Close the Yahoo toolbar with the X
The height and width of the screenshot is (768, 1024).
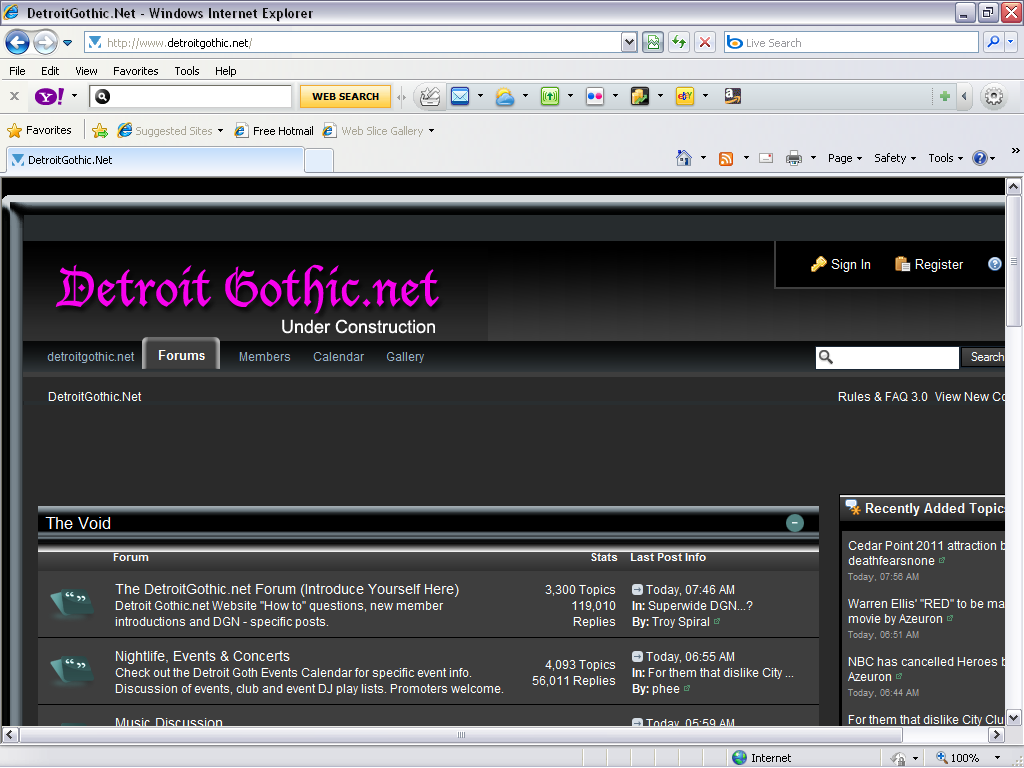pos(14,96)
